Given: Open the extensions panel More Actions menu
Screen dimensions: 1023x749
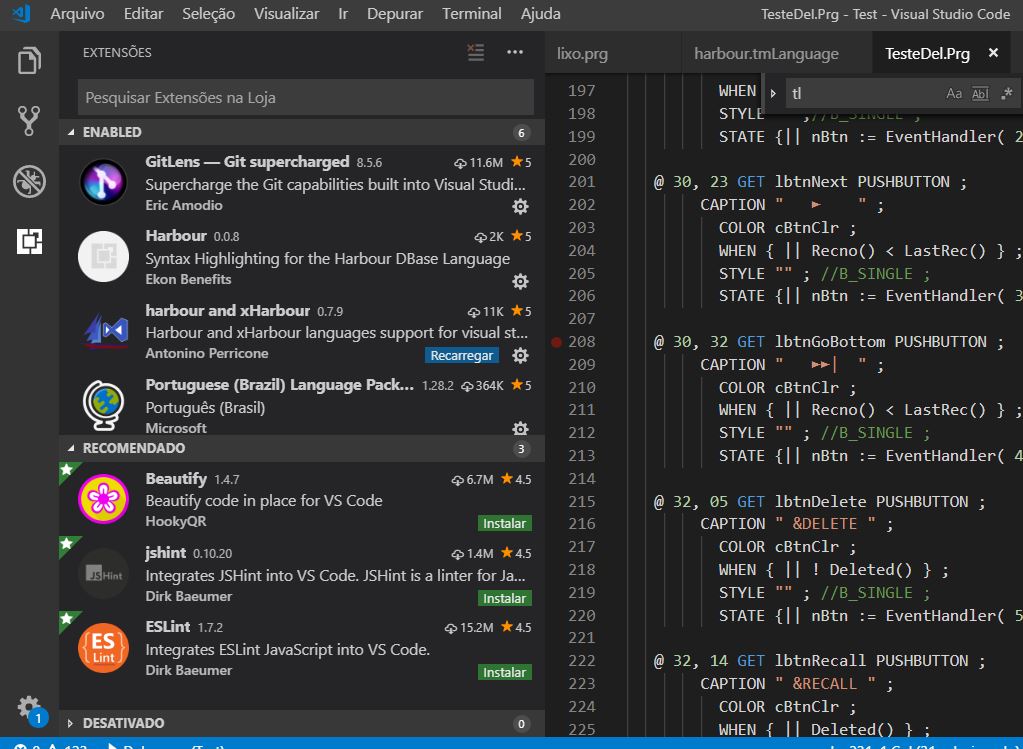Looking at the screenshot, I should tap(515, 52).
